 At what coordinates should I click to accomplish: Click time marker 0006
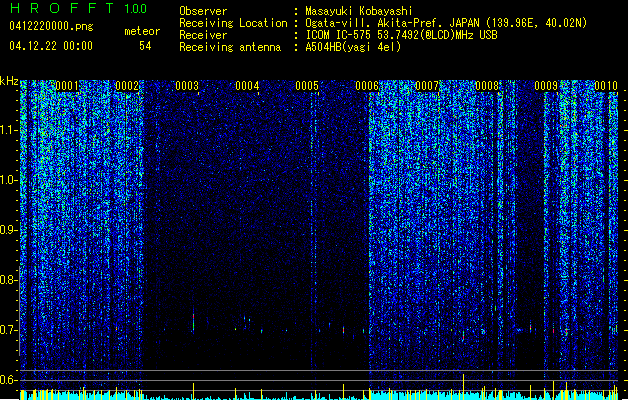pyautogui.click(x=367, y=86)
